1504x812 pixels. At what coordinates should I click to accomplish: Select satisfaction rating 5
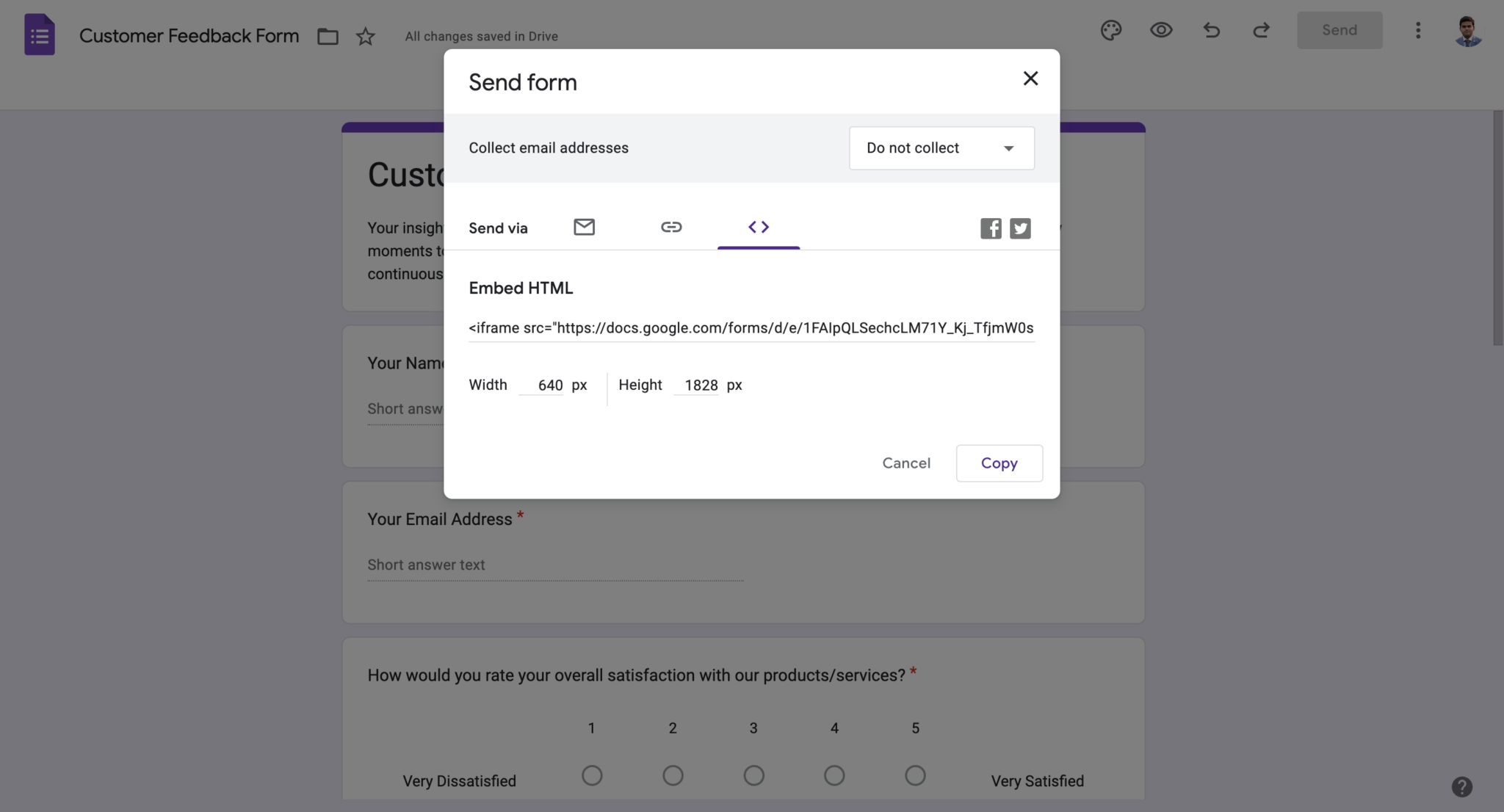tap(914, 775)
